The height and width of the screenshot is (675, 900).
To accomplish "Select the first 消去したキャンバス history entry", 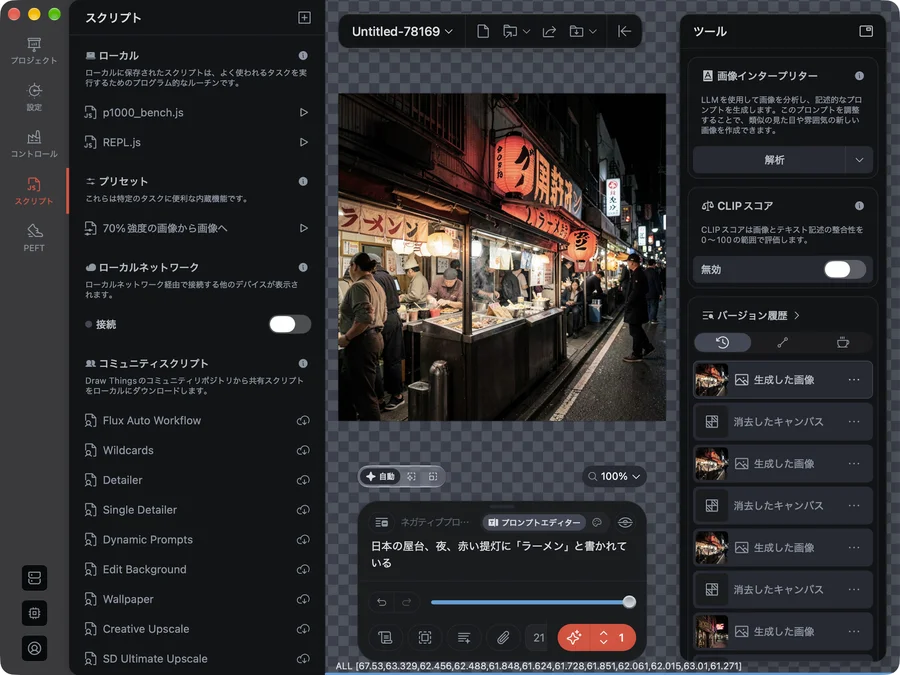I will click(x=783, y=422).
